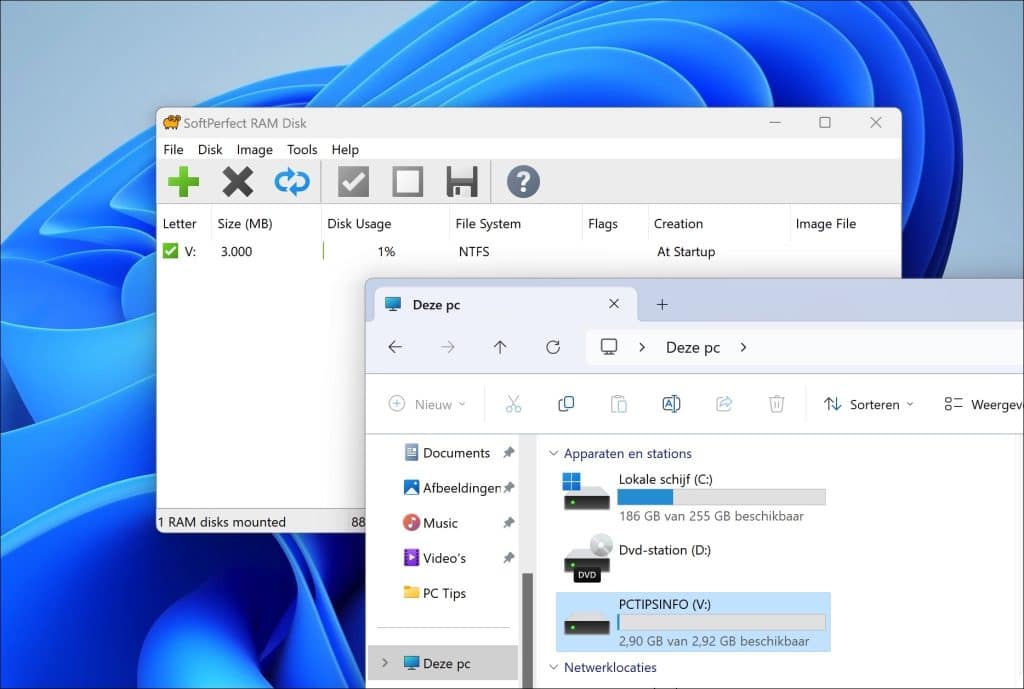Click the empty square toolbar icon
Viewport: 1024px width, 689px height.
click(x=408, y=182)
